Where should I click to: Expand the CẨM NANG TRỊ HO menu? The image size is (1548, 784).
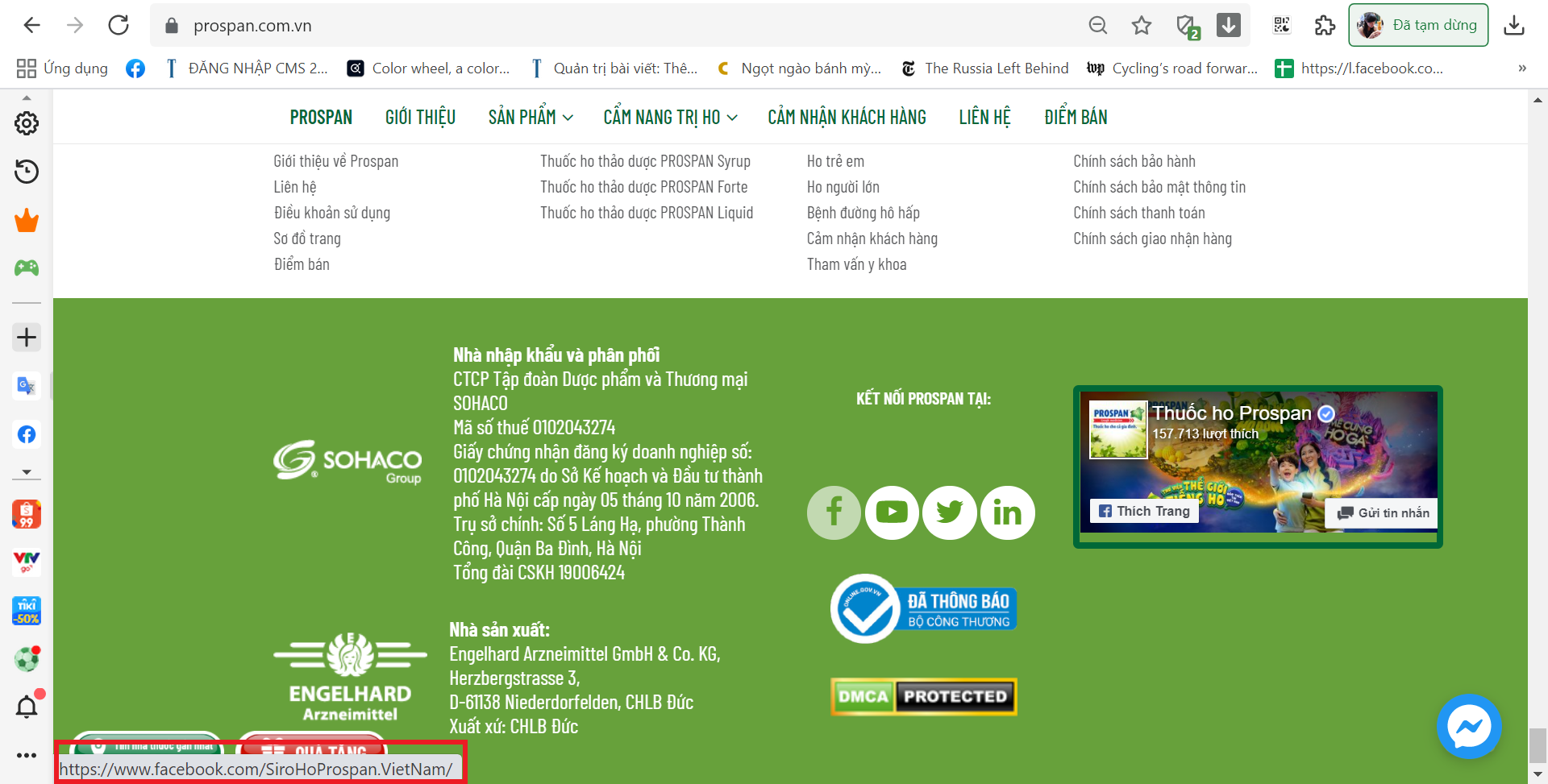(x=670, y=118)
